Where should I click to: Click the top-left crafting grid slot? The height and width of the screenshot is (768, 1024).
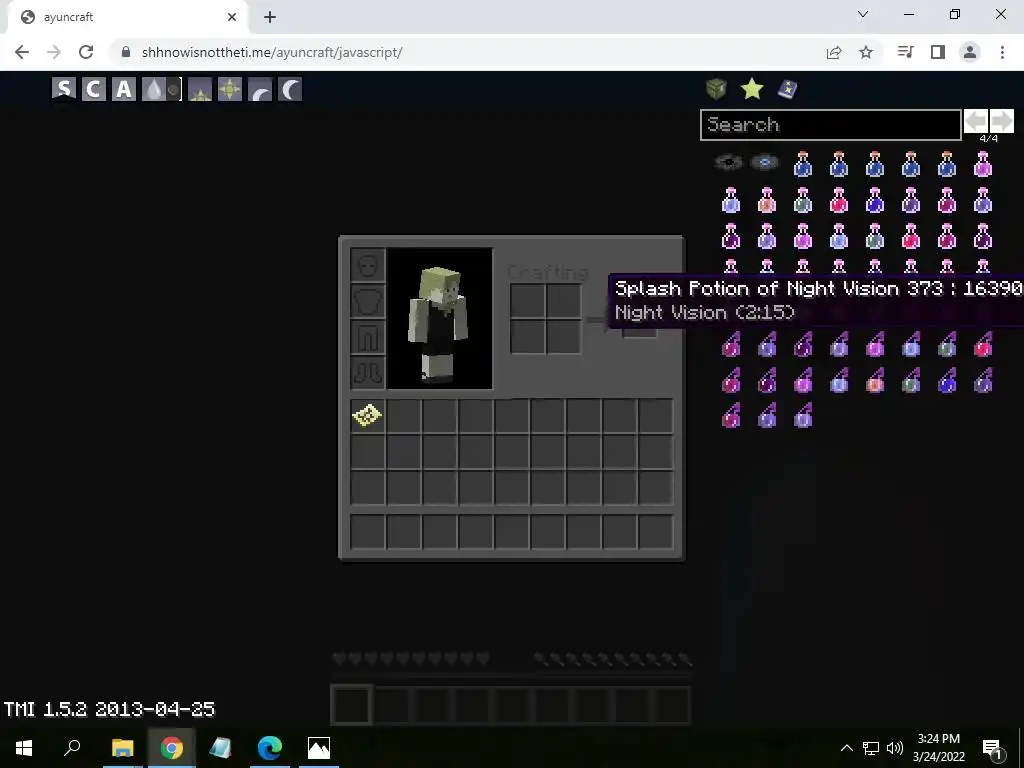[528, 300]
